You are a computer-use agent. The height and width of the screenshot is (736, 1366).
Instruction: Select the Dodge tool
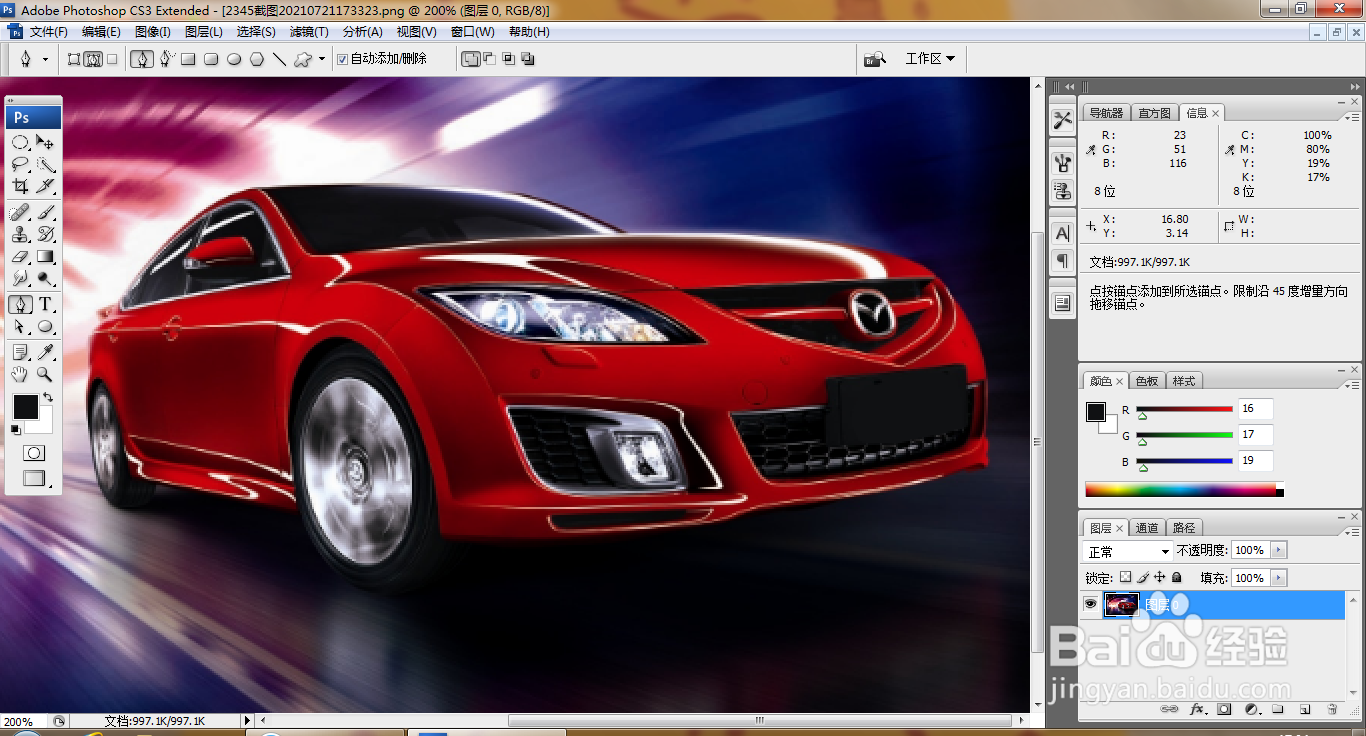tap(45, 278)
